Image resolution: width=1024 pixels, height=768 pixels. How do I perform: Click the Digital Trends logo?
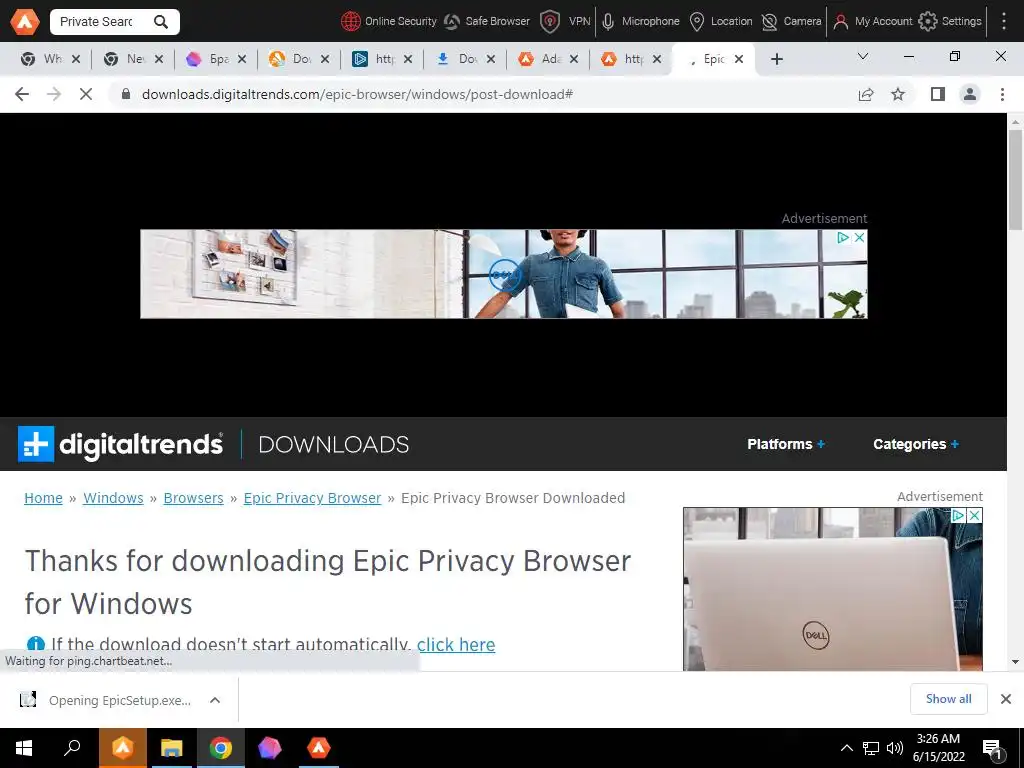(x=120, y=444)
